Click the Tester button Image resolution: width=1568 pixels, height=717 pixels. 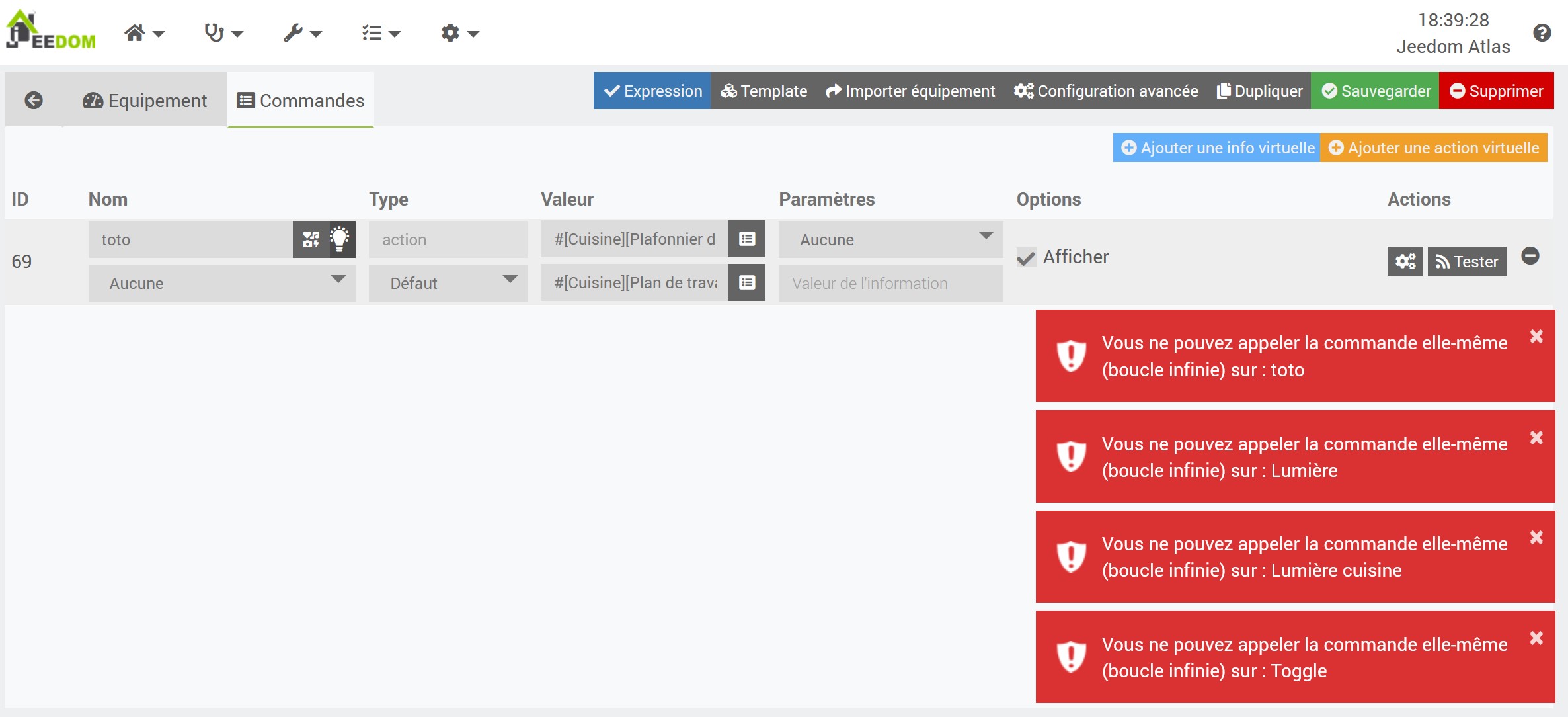(x=1466, y=261)
